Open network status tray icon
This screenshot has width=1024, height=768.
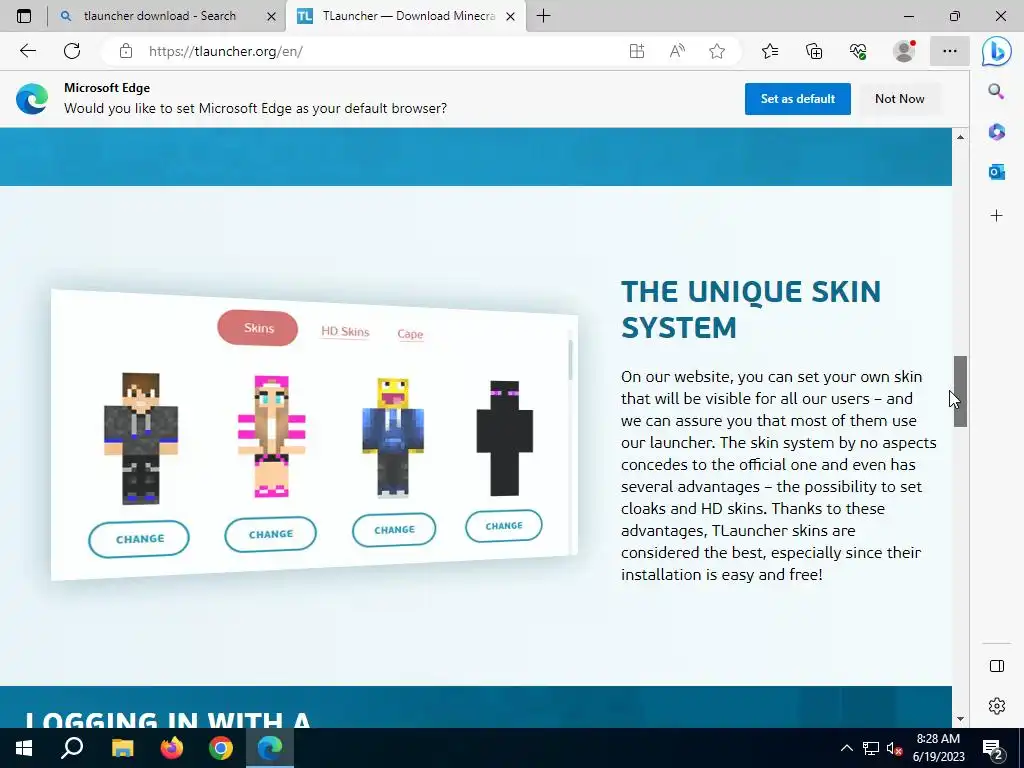point(871,748)
